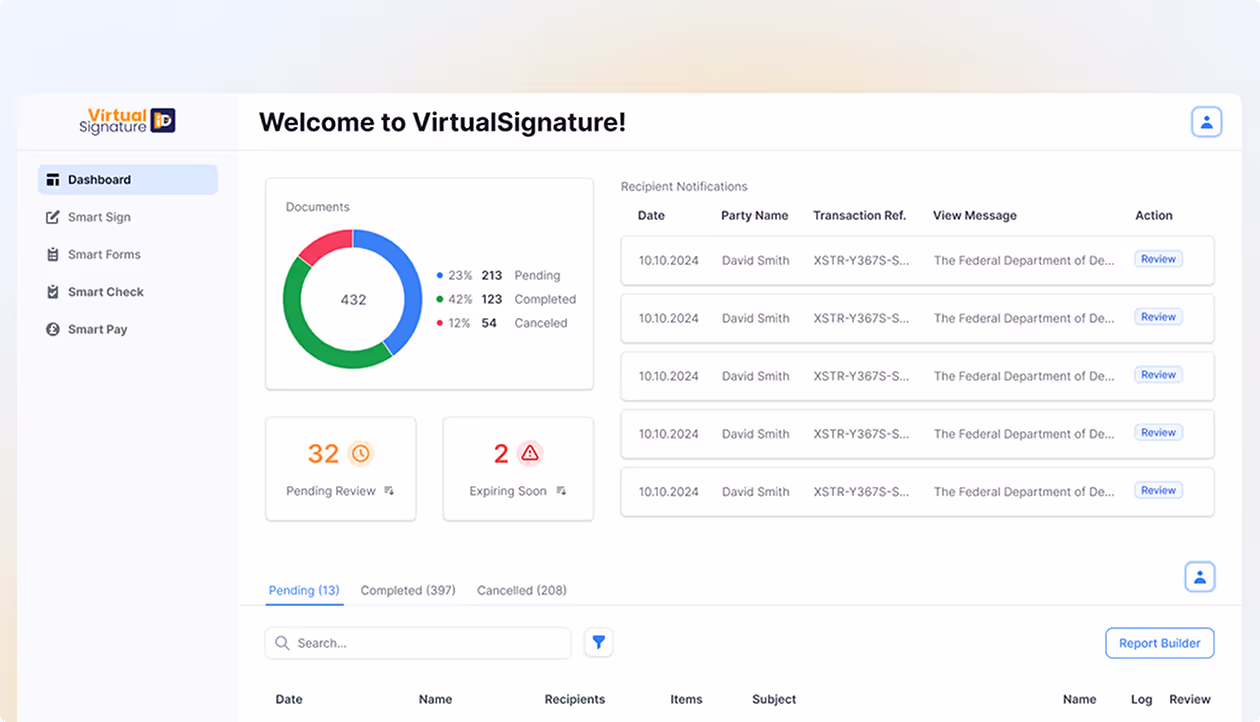This screenshot has height=722, width=1260.
Task: Click the Party Name column header
Action: tap(755, 215)
